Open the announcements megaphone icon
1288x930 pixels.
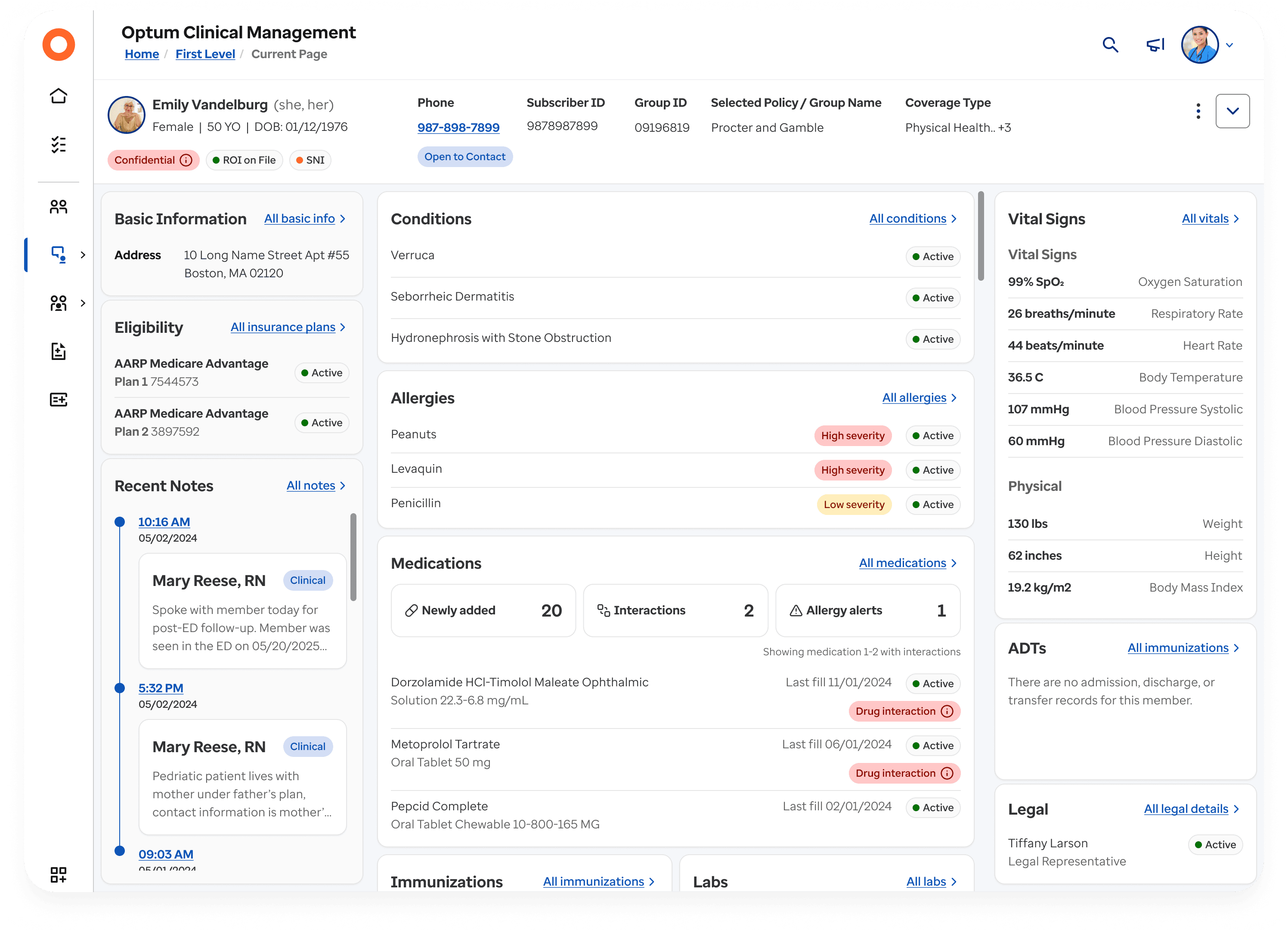tap(1155, 45)
